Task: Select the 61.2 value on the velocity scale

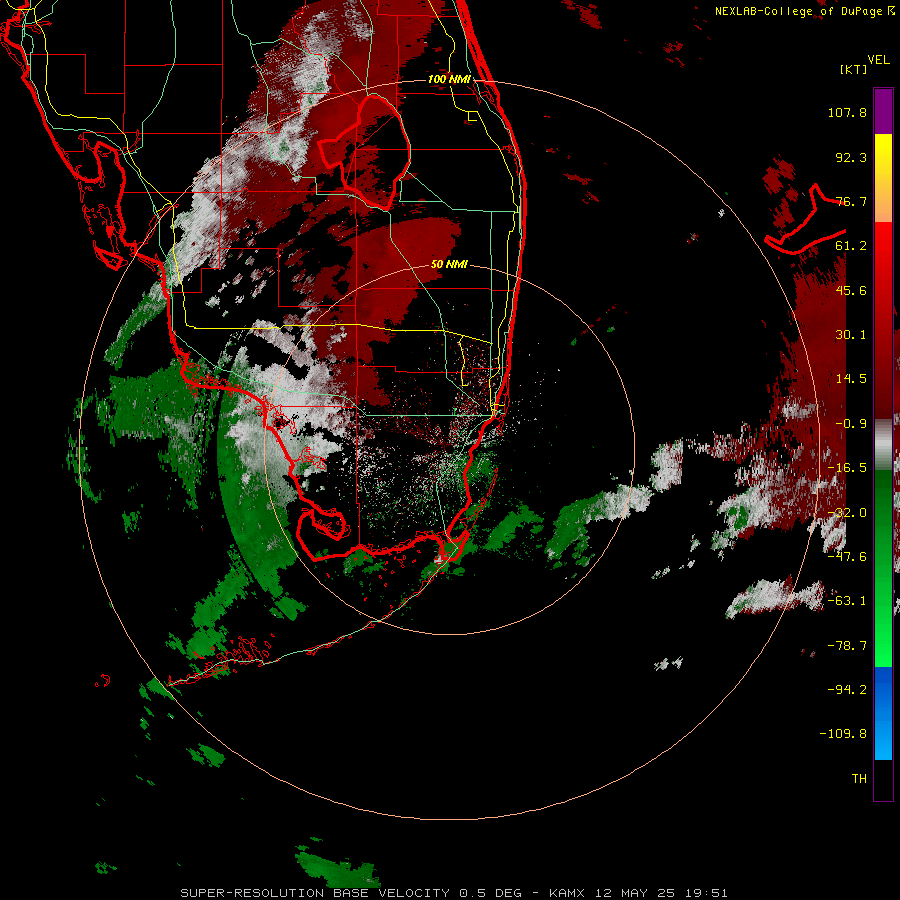Action: pos(851,246)
